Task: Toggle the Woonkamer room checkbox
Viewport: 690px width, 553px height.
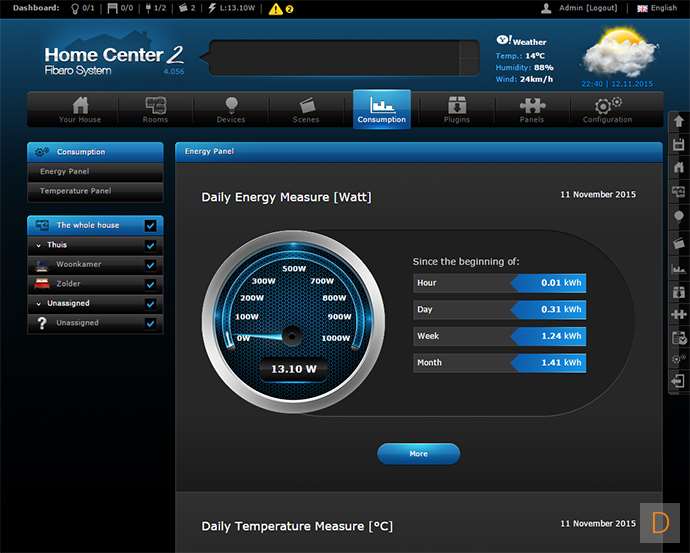Action: (150, 265)
